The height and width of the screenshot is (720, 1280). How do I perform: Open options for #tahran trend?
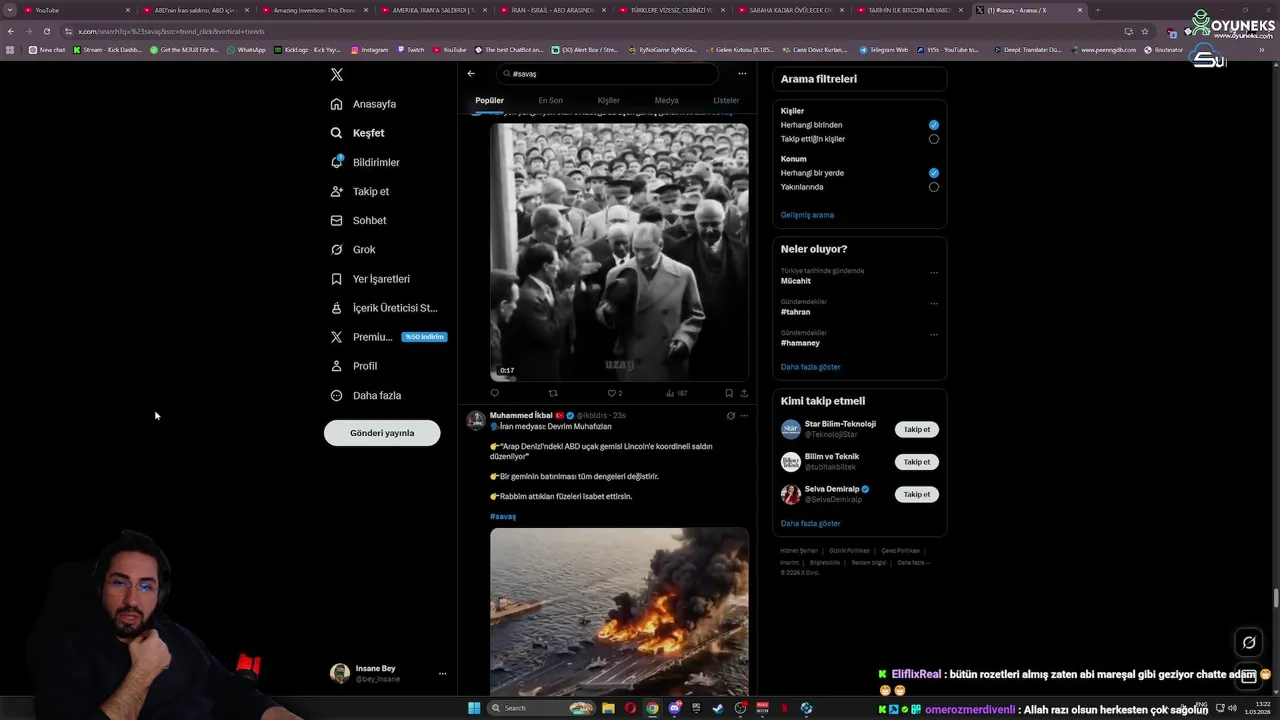click(934, 303)
